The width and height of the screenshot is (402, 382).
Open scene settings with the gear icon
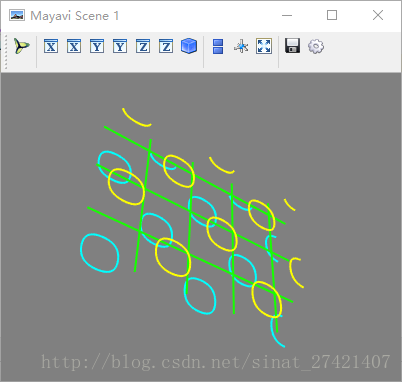point(316,46)
